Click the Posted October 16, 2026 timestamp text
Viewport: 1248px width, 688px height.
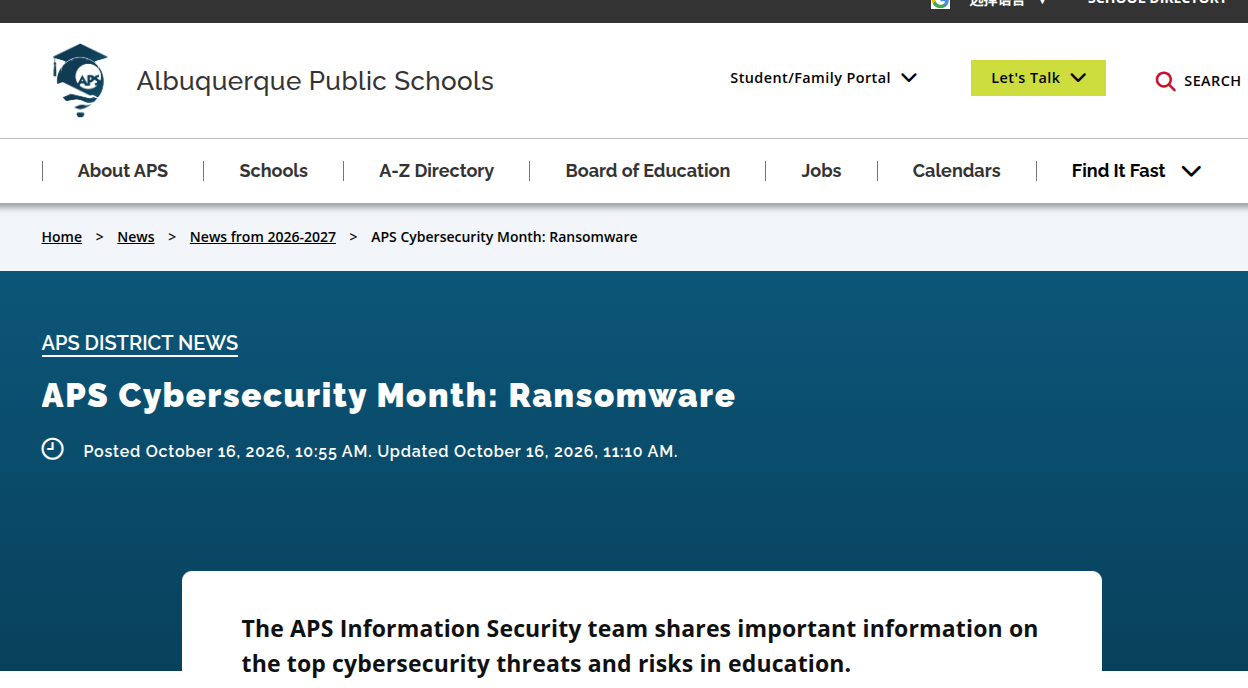click(x=380, y=451)
